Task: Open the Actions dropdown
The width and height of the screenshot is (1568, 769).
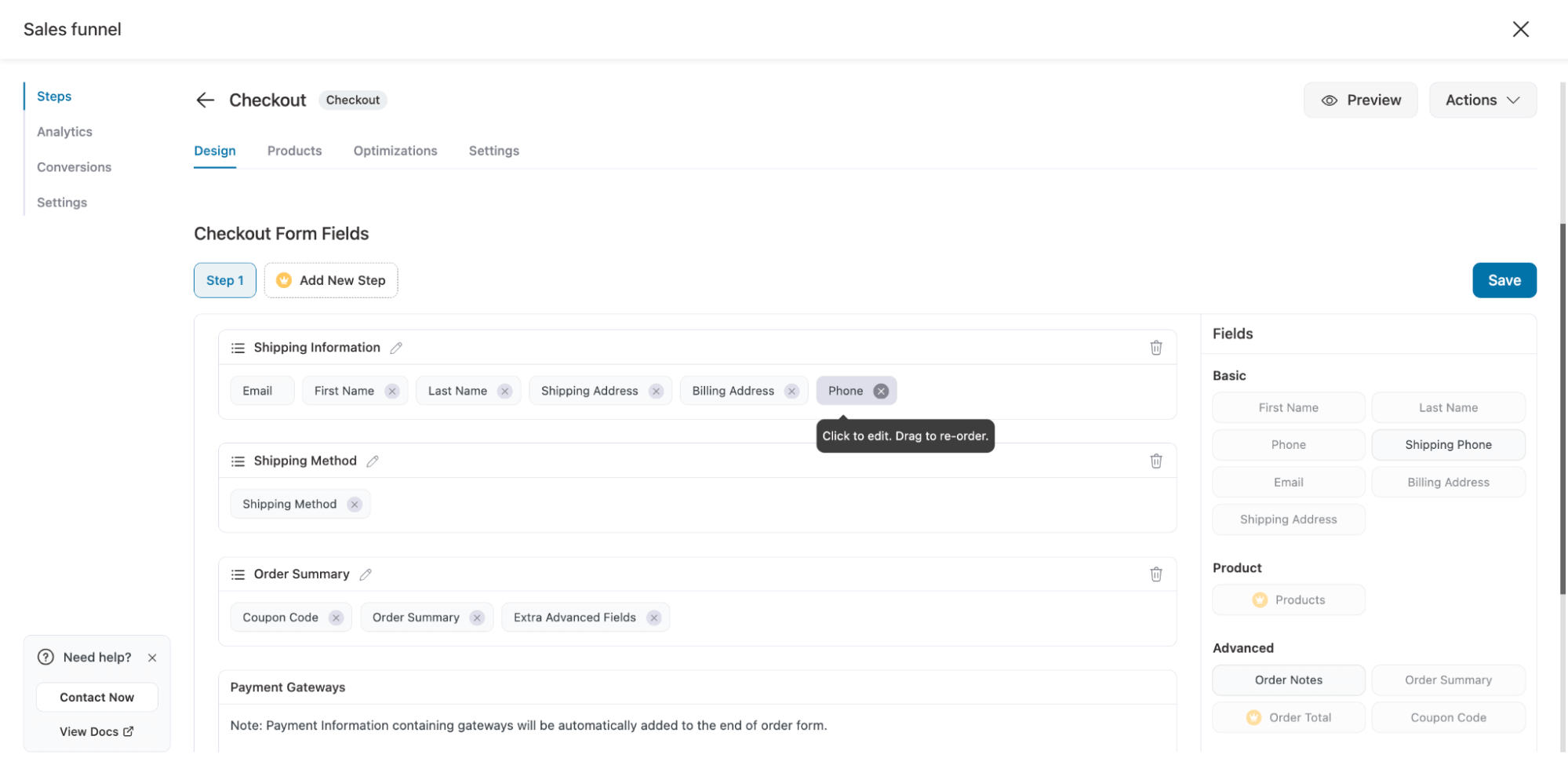Action: coord(1482,100)
